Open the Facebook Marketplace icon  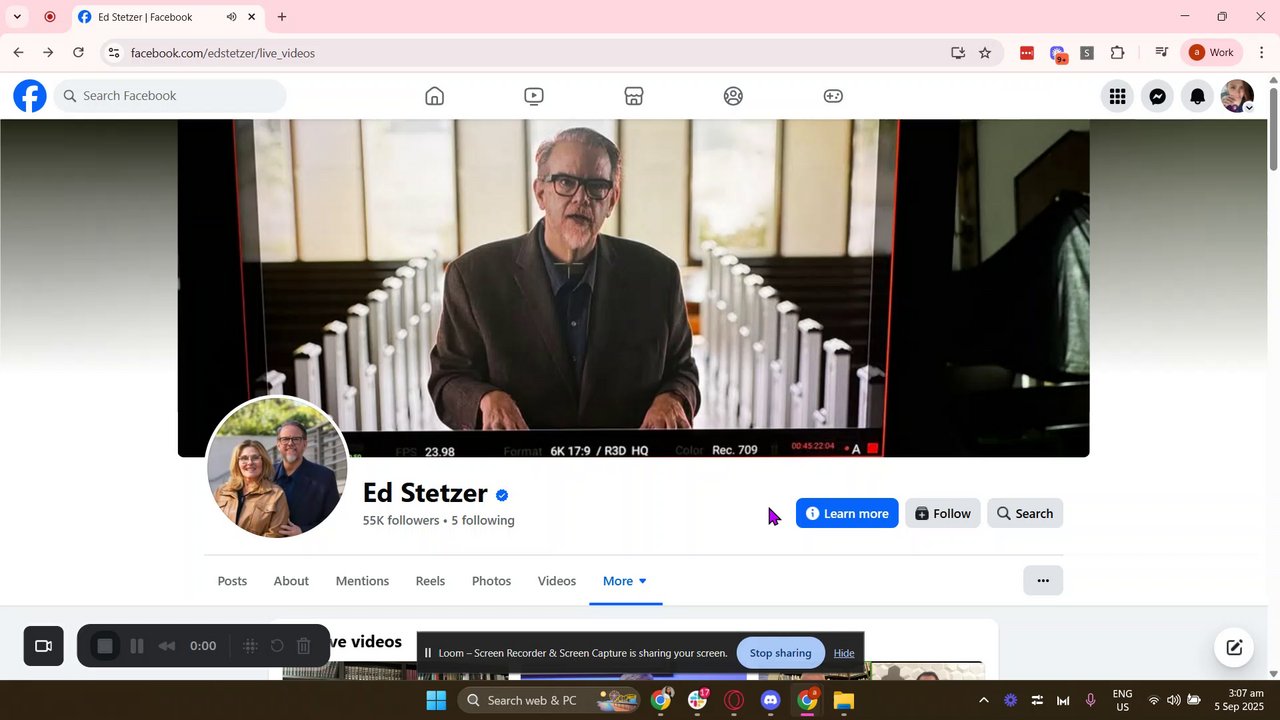click(634, 96)
